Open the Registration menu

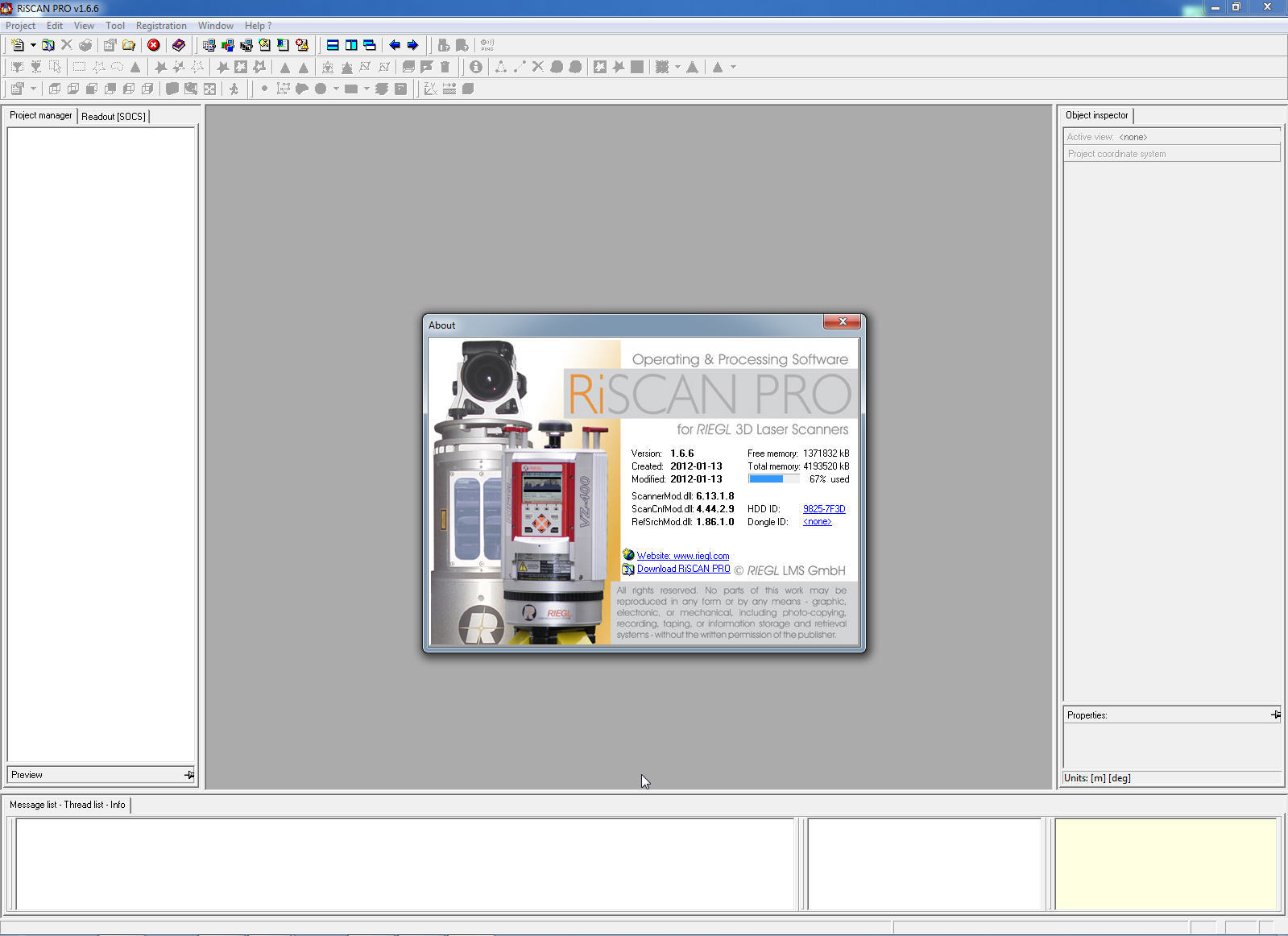pos(161,26)
